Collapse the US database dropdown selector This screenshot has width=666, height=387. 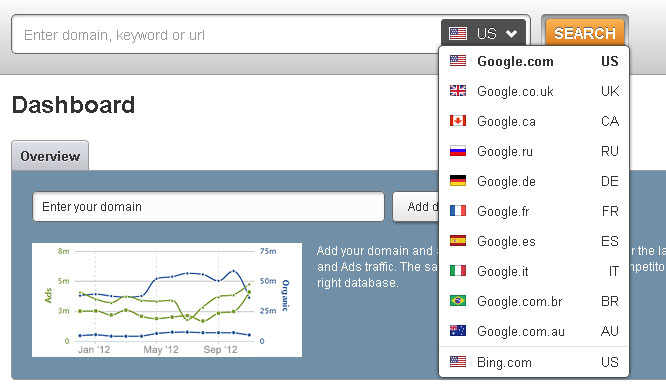483,33
